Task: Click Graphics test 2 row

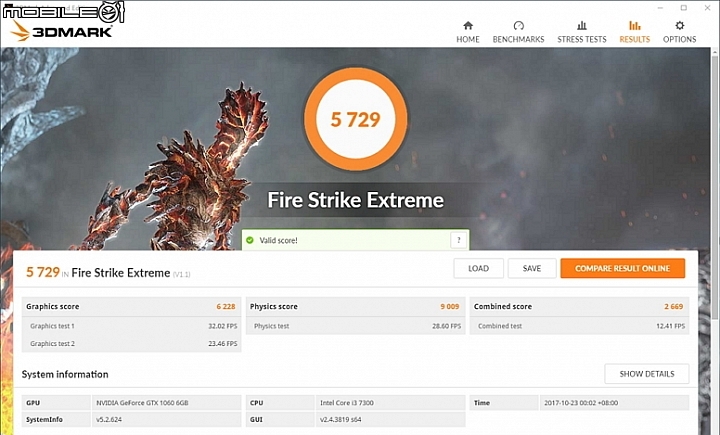Action: coord(131,344)
